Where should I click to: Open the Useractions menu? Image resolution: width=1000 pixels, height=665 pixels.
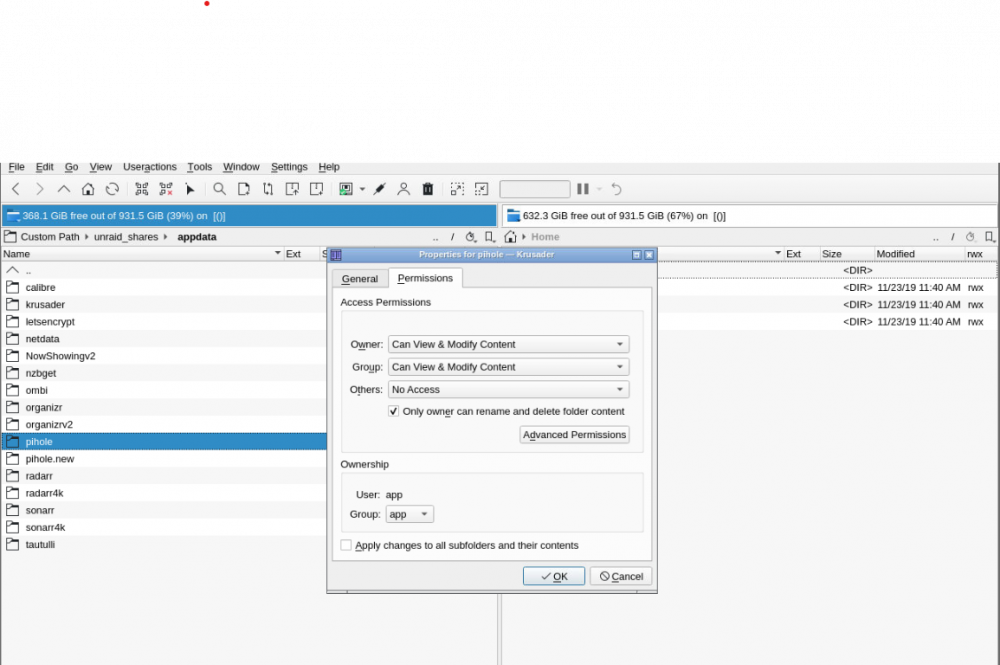click(x=150, y=167)
